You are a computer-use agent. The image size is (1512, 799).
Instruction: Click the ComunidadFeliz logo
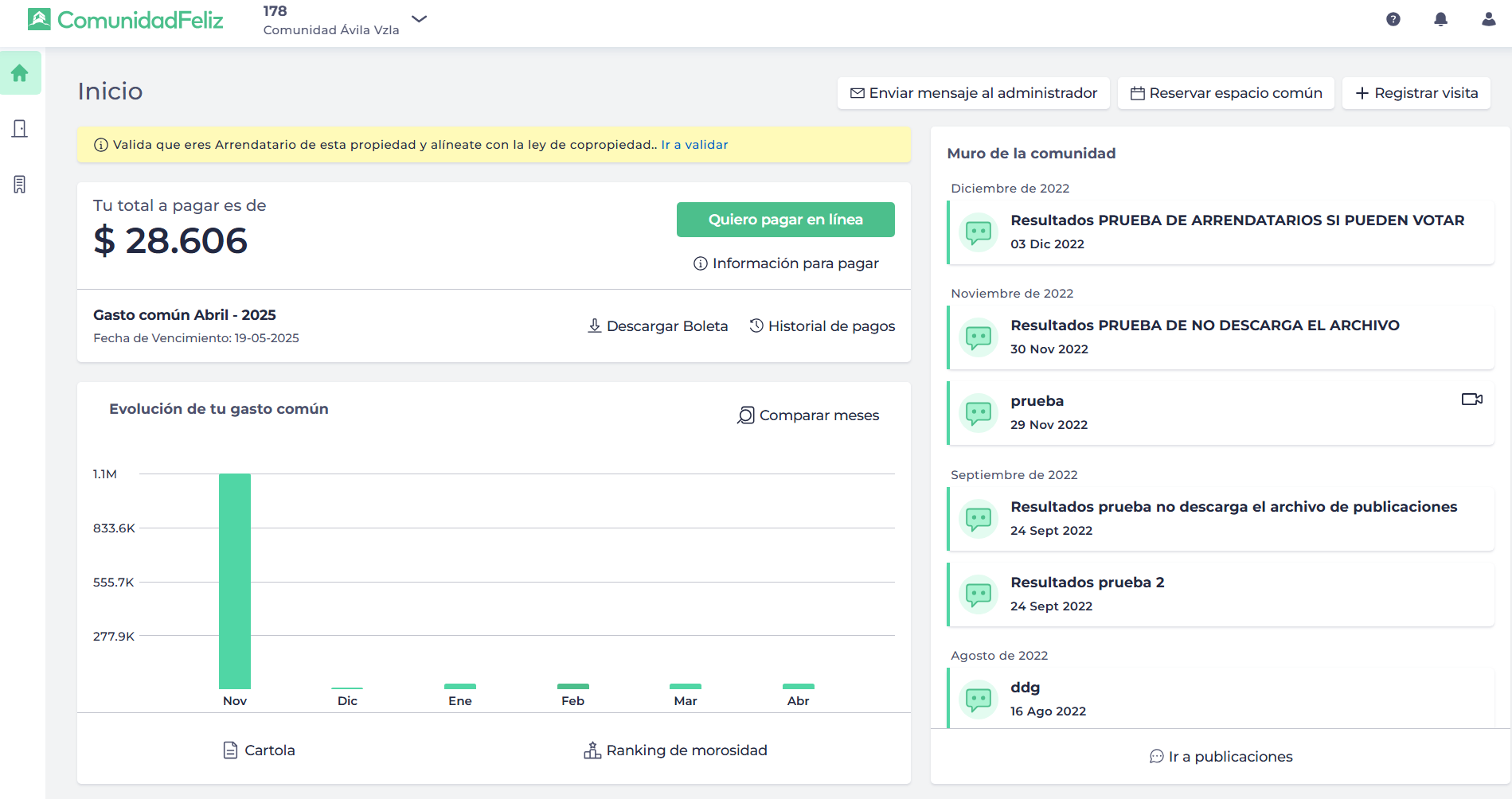tap(126, 19)
